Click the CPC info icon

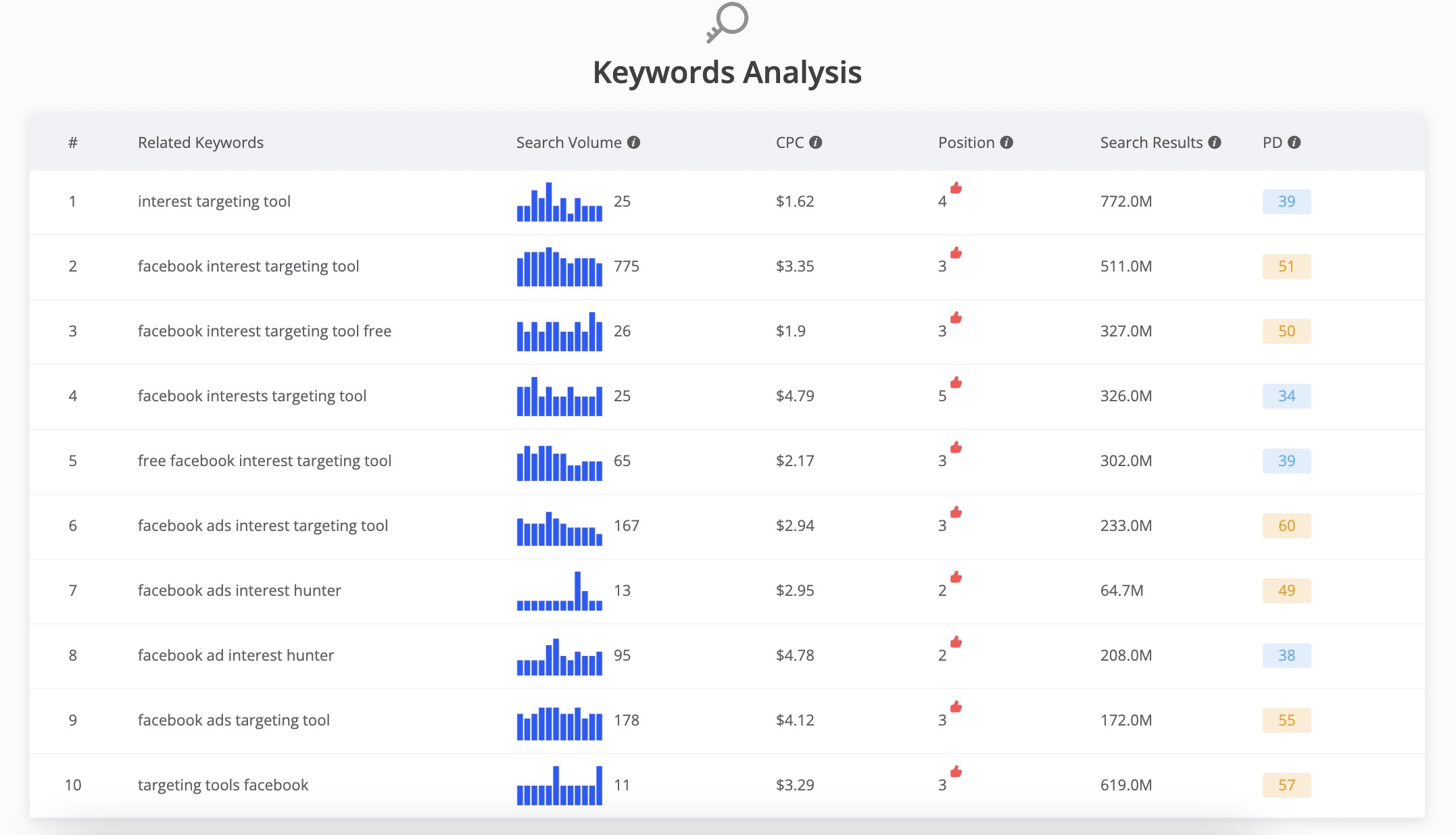coord(816,143)
